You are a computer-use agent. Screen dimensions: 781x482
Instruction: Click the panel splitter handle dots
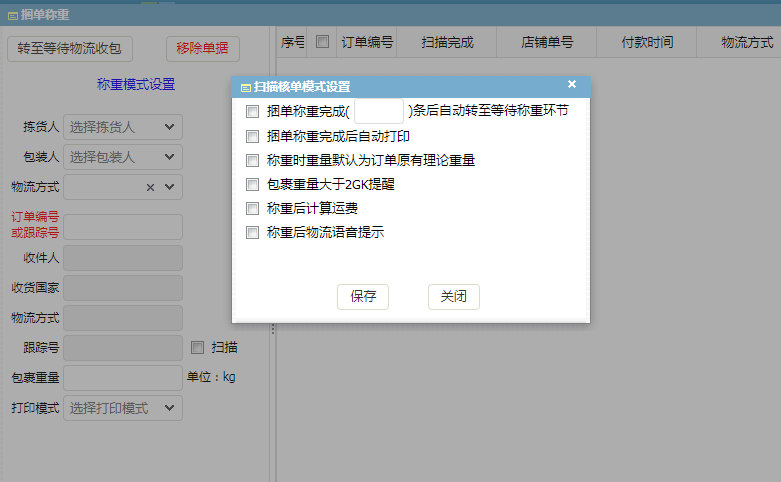coord(272,329)
